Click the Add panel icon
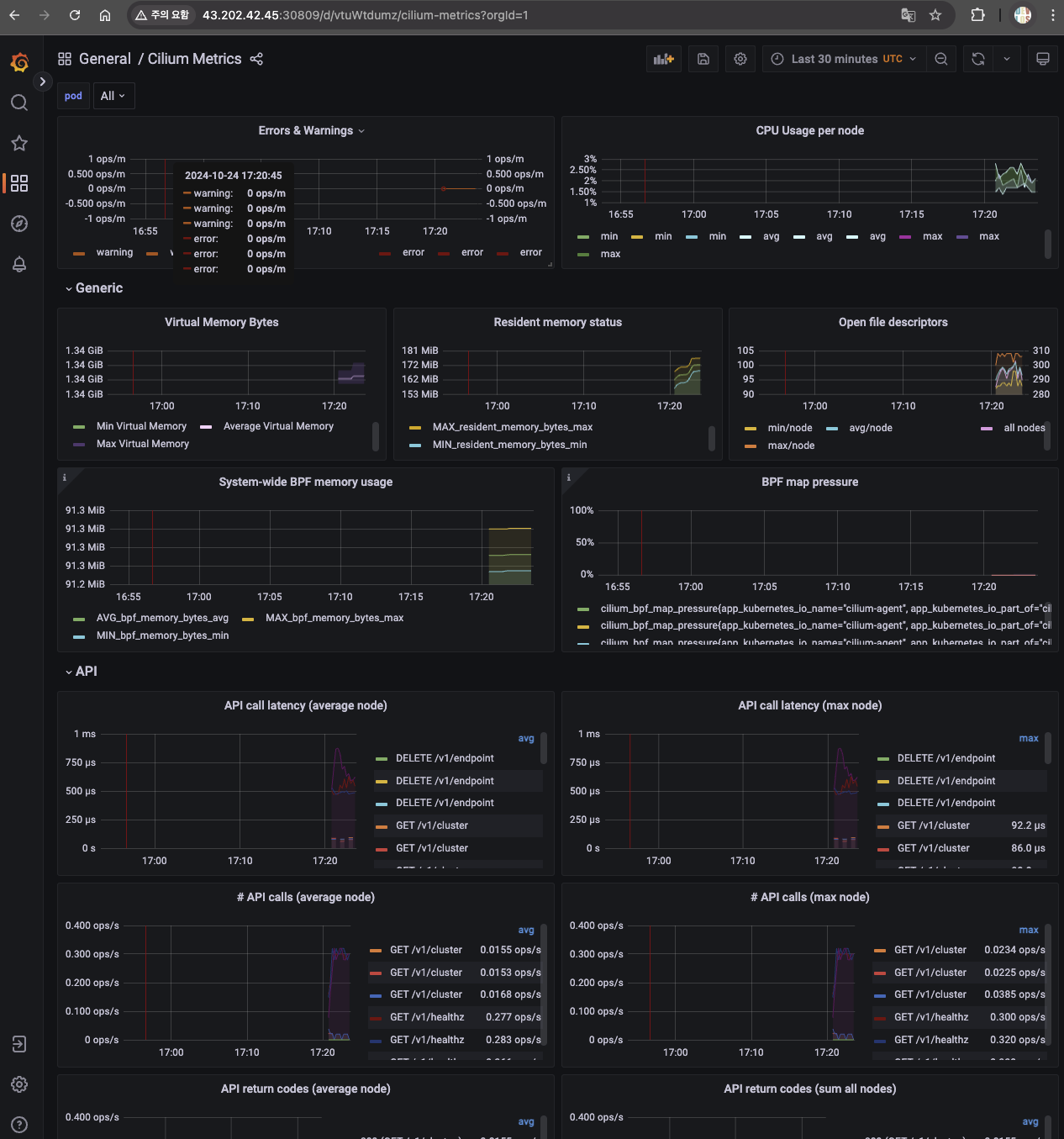This screenshot has height=1139, width=1064. coord(664,59)
